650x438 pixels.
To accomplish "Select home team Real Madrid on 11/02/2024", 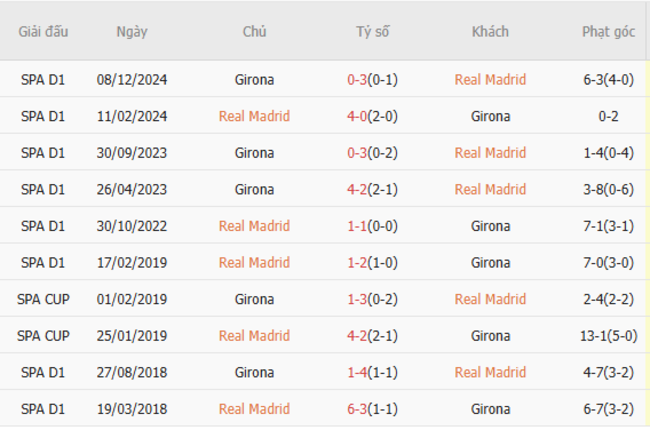I will [x=254, y=116].
